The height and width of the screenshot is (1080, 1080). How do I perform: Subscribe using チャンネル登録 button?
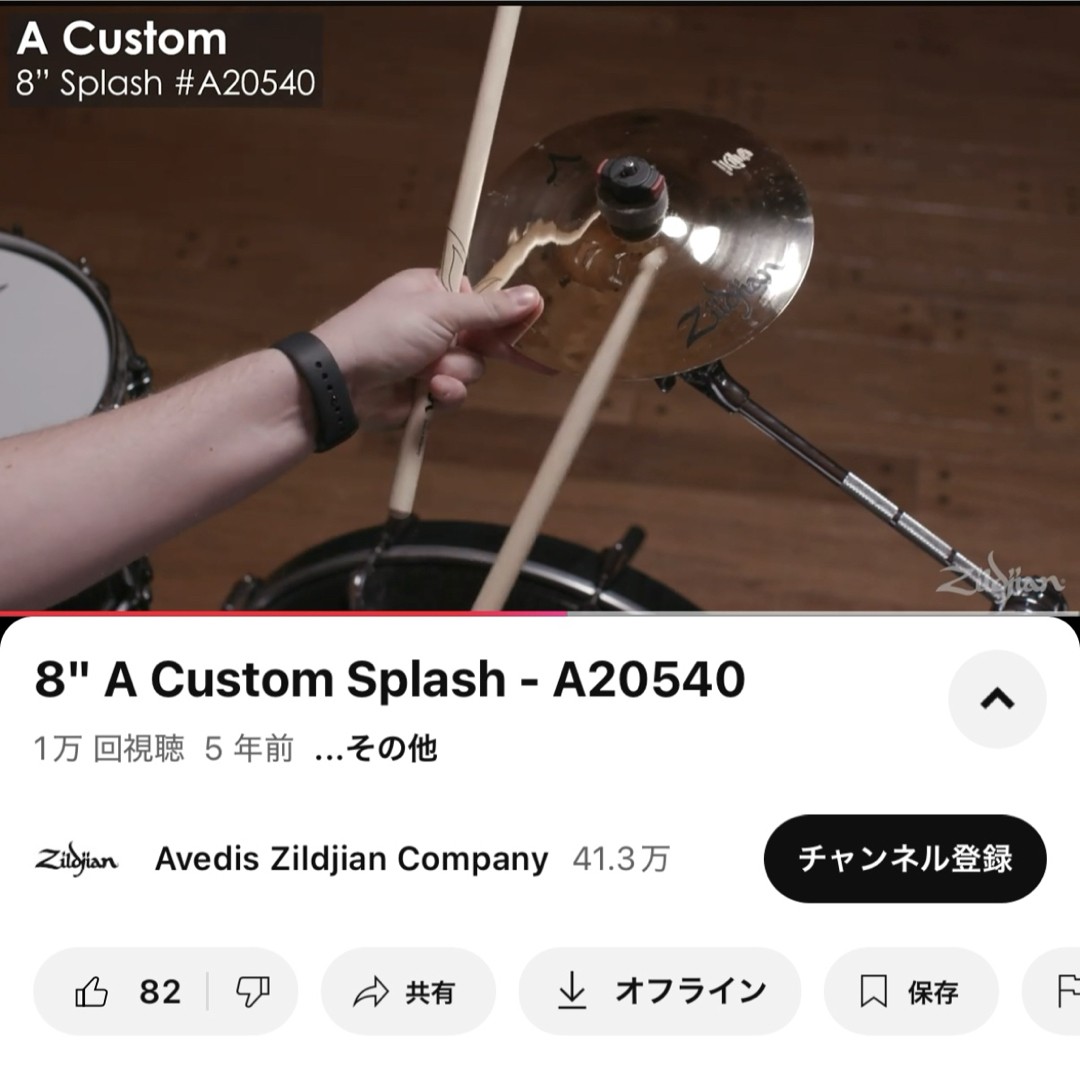click(x=905, y=858)
